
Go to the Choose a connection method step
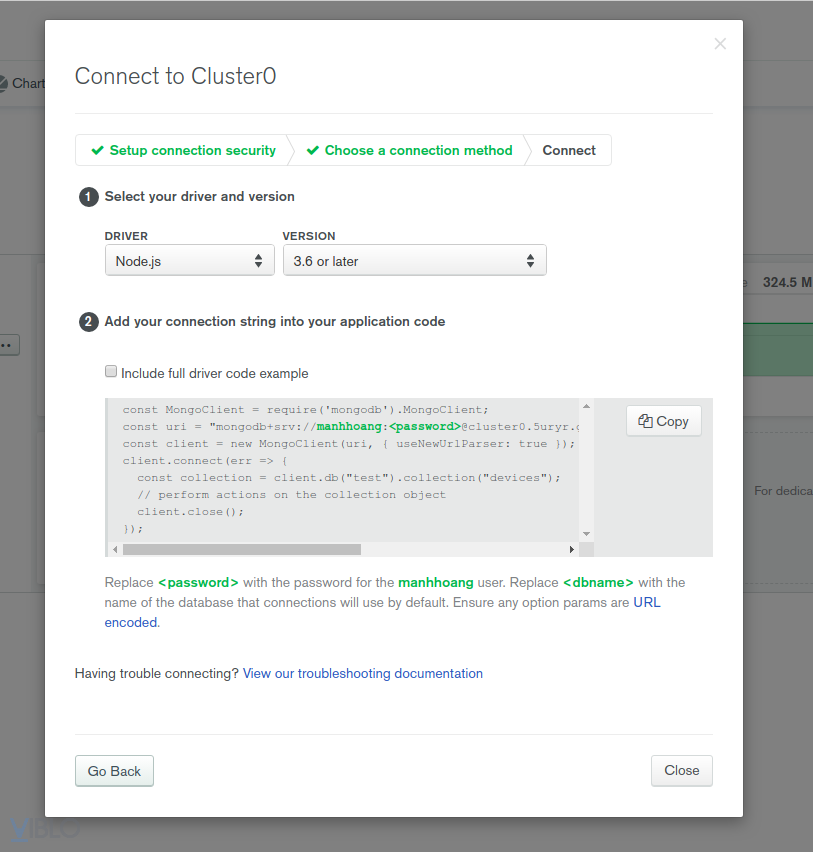coord(418,151)
